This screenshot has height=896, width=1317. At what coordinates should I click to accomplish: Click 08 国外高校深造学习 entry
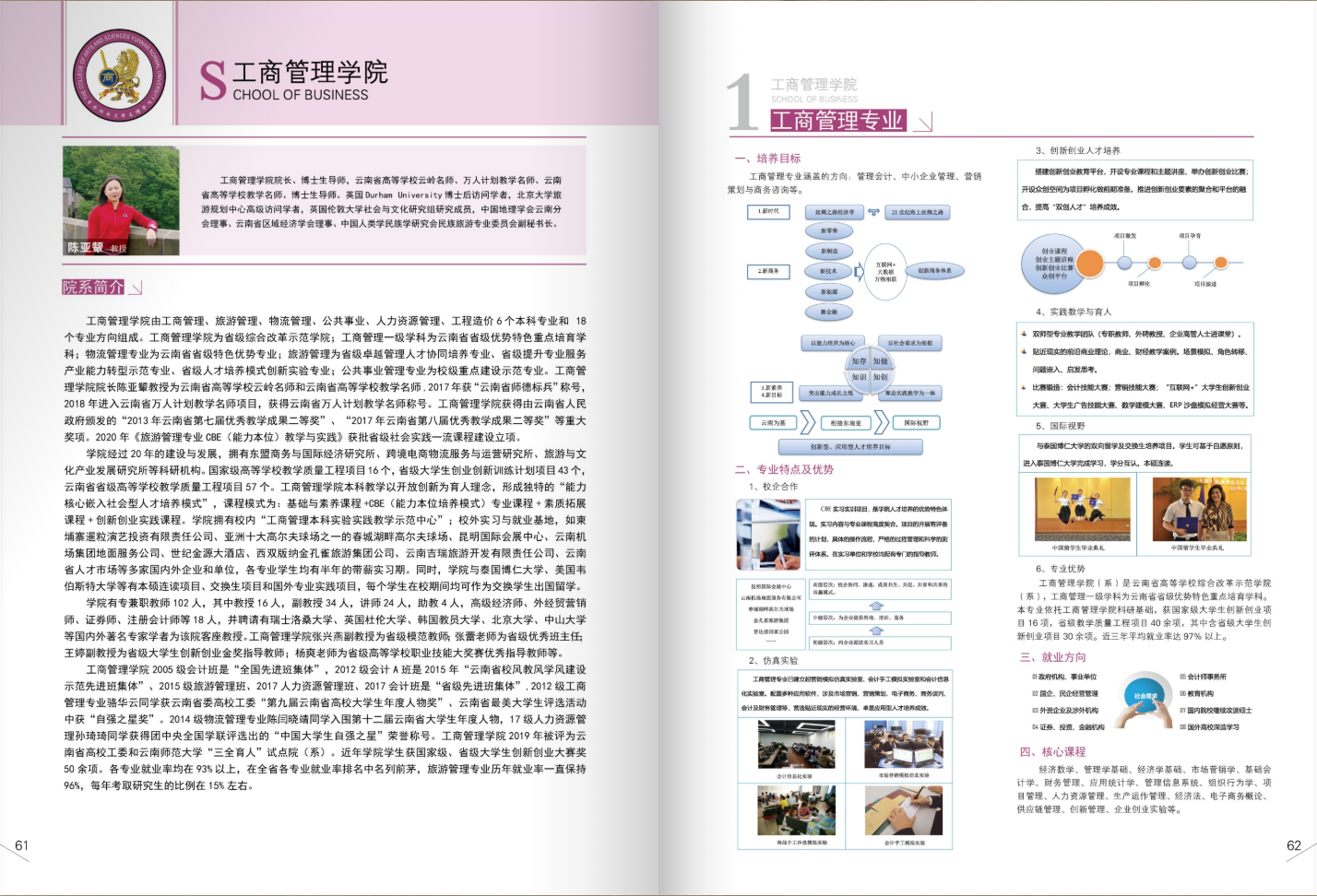(1209, 727)
